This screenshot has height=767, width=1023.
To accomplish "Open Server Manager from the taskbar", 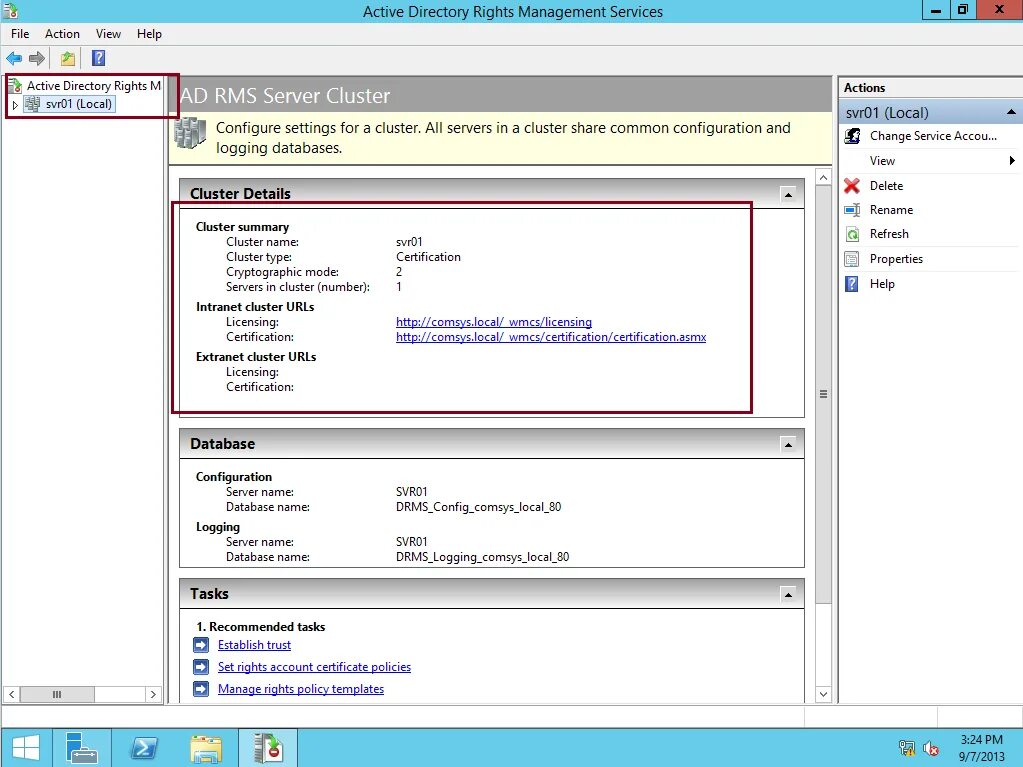I will coord(82,747).
